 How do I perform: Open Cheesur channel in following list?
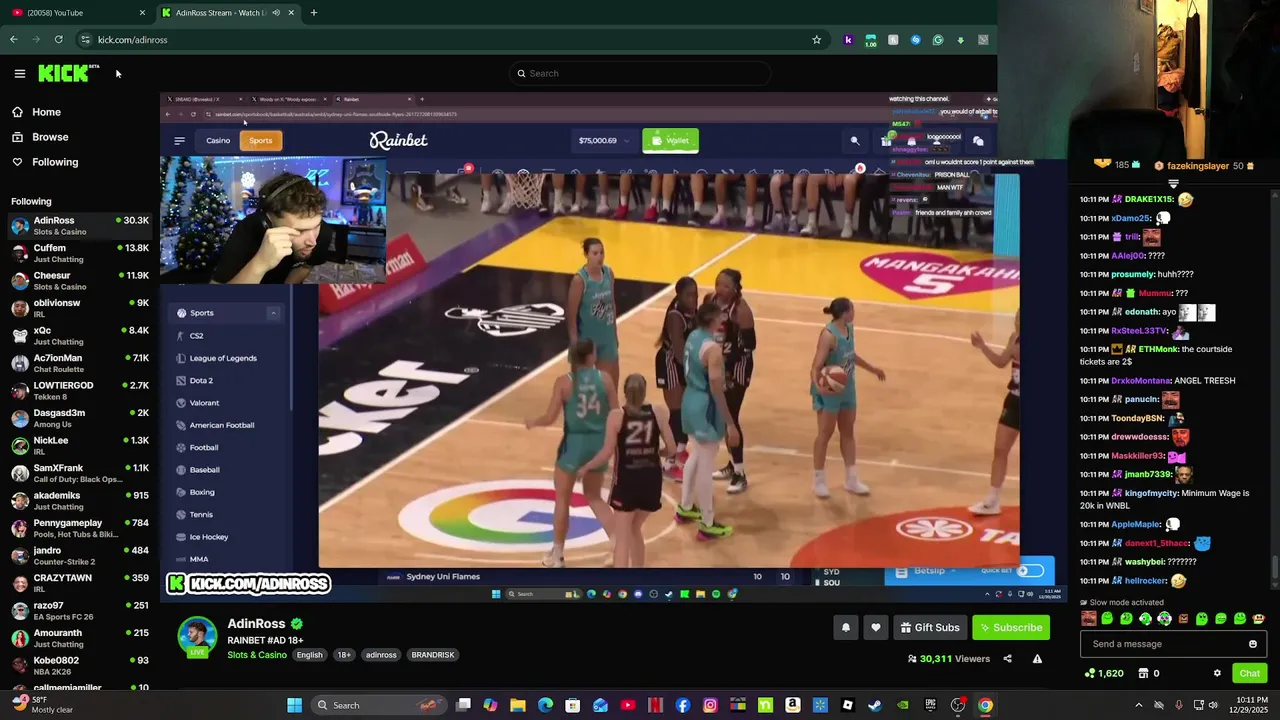pyautogui.click(x=80, y=281)
